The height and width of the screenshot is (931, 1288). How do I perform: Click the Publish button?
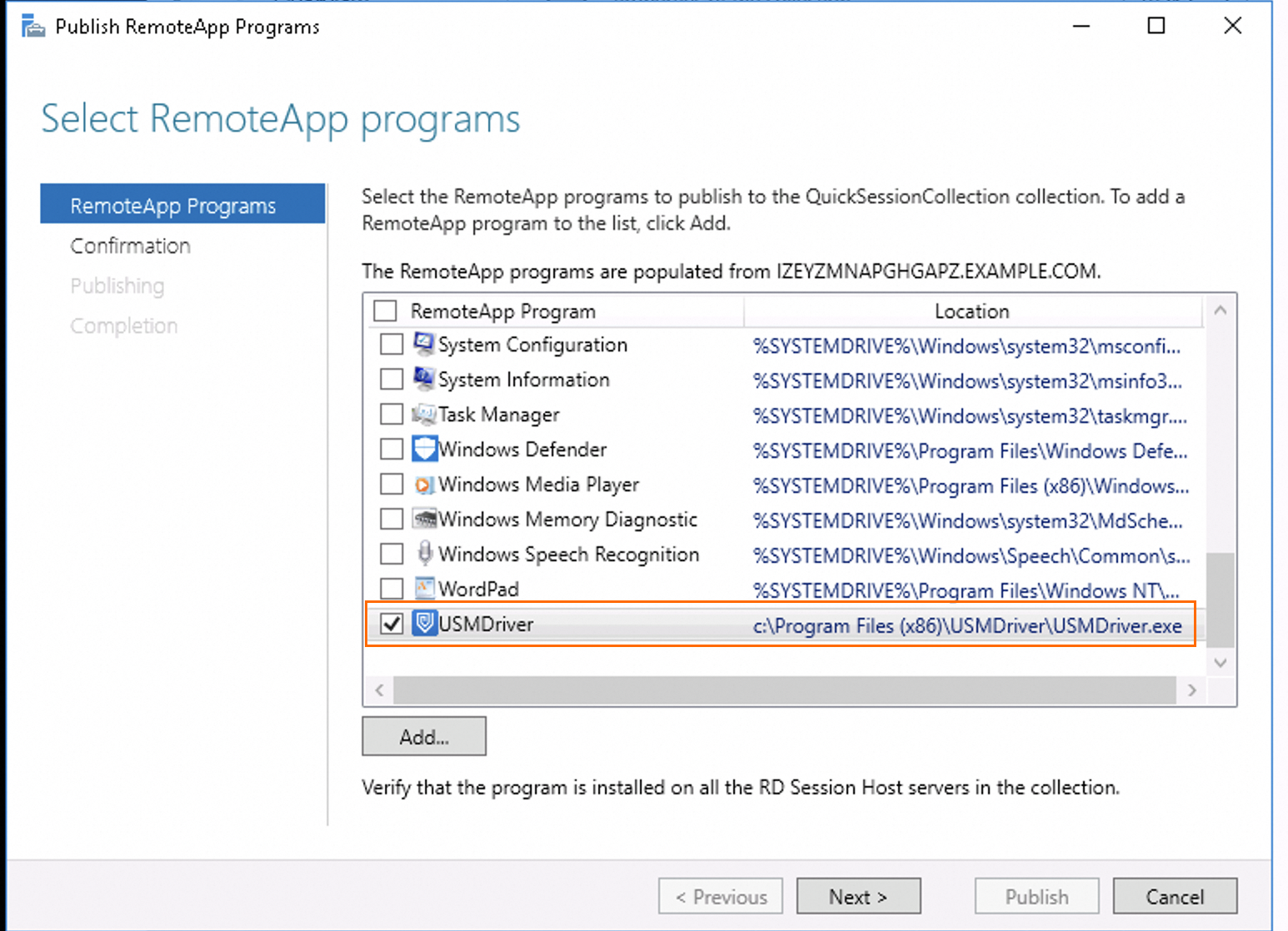coord(1037,896)
